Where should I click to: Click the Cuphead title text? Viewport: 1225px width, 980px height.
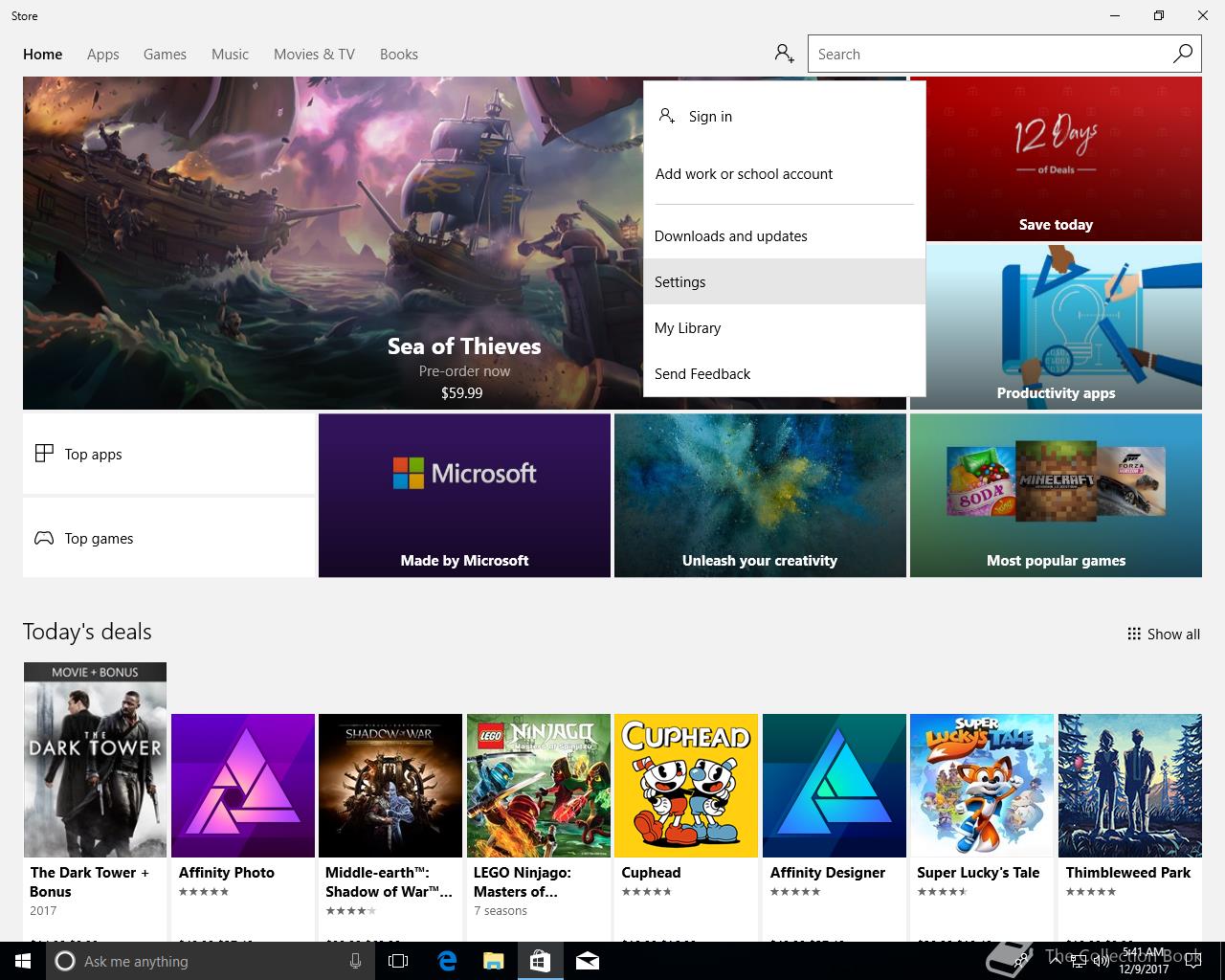point(651,872)
